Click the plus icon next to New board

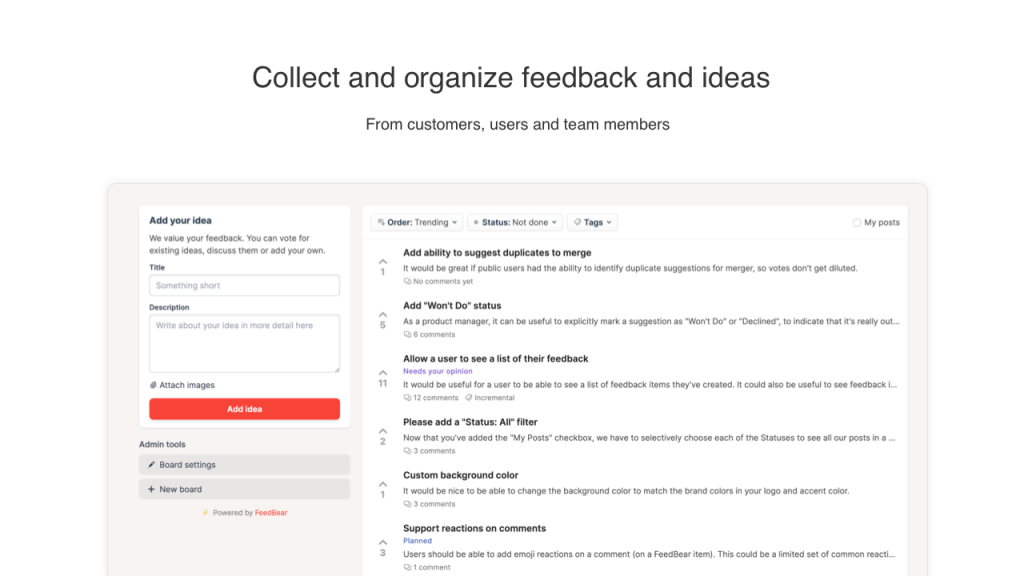(x=151, y=489)
